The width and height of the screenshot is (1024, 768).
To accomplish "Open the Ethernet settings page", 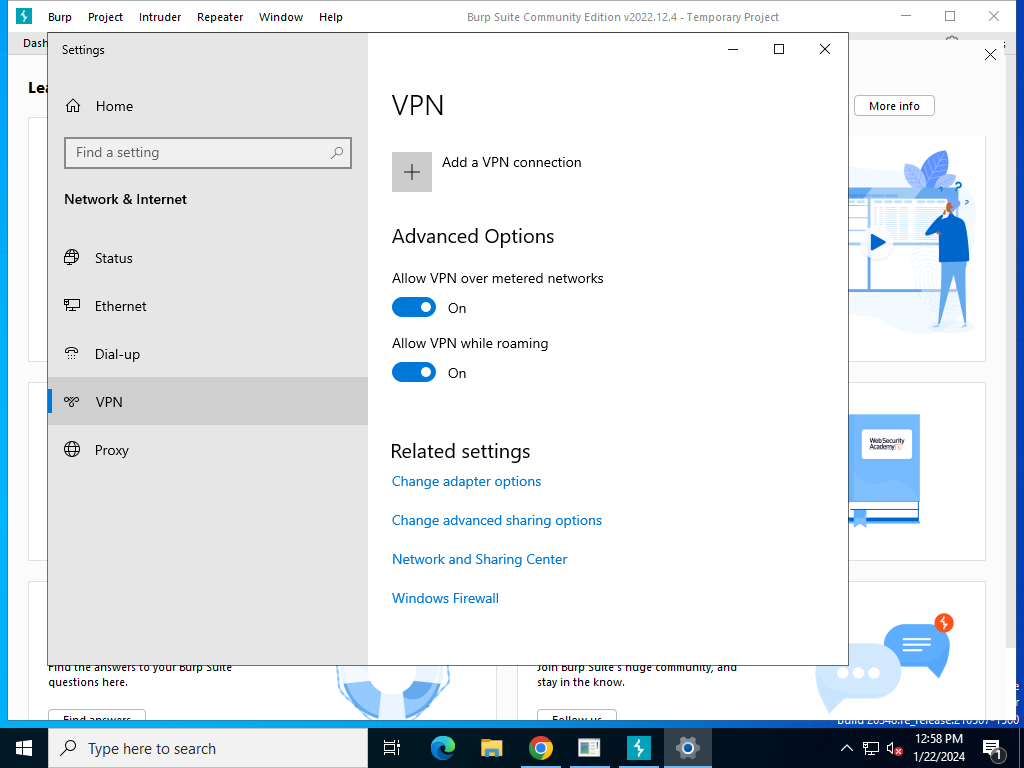I will [208, 306].
